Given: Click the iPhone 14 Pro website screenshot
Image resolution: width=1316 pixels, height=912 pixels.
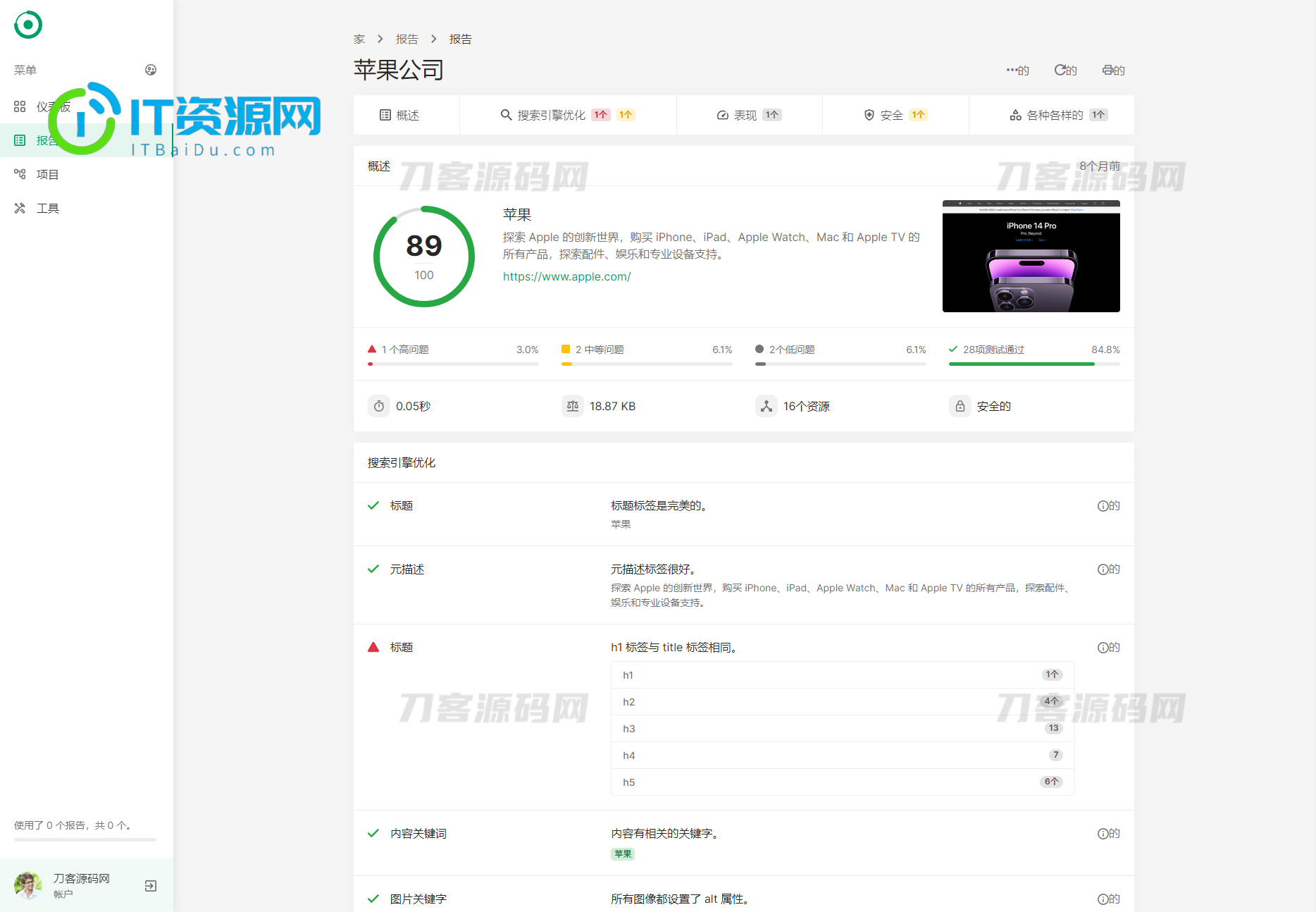Looking at the screenshot, I should click(1031, 256).
